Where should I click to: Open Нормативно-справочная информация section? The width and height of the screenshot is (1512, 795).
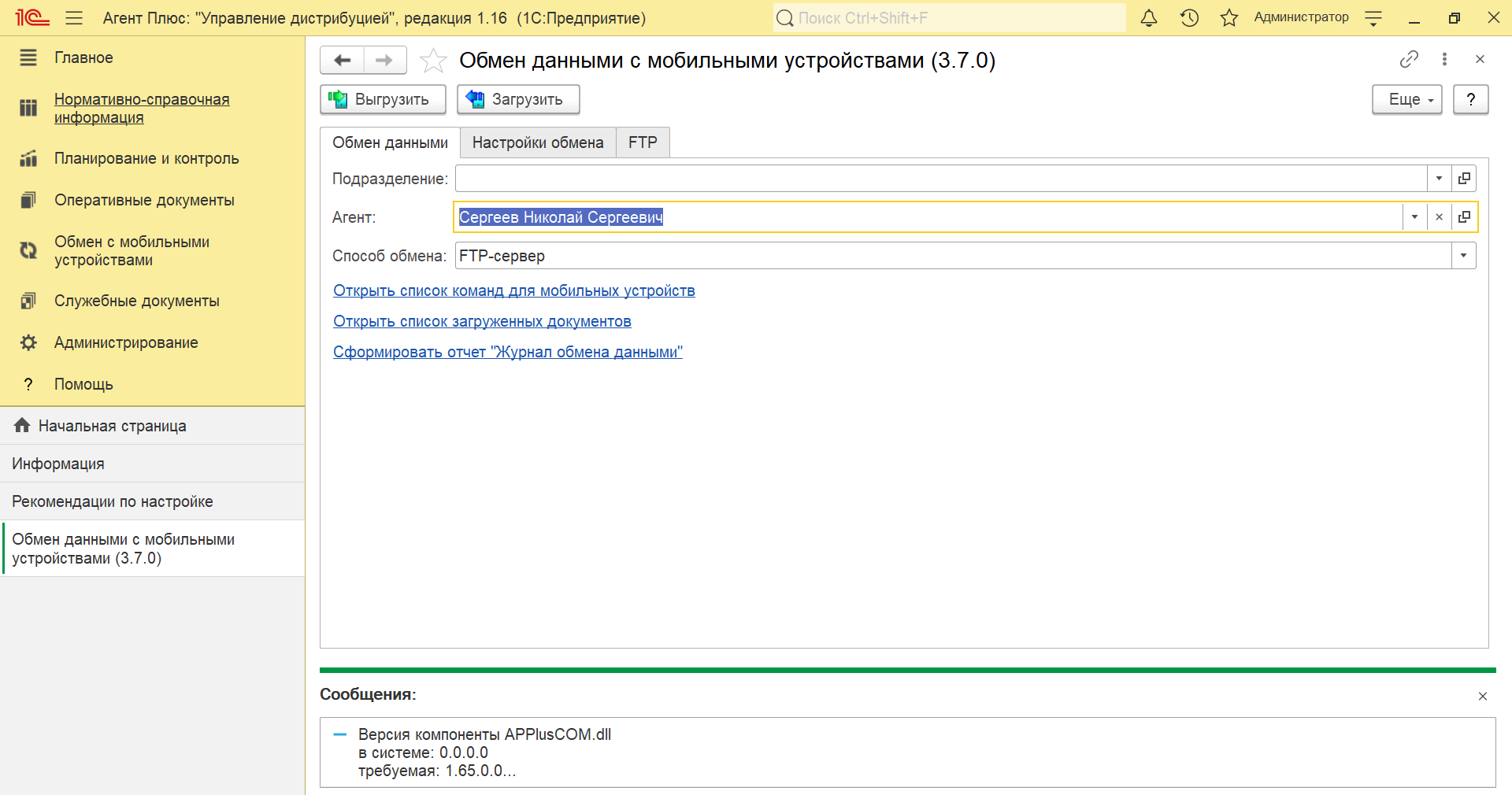coord(142,109)
